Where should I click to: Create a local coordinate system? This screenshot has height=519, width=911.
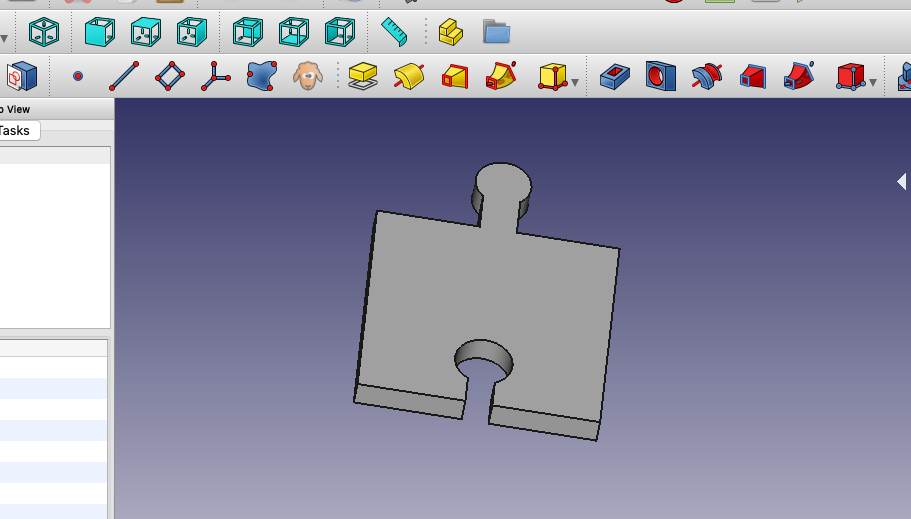pos(215,76)
